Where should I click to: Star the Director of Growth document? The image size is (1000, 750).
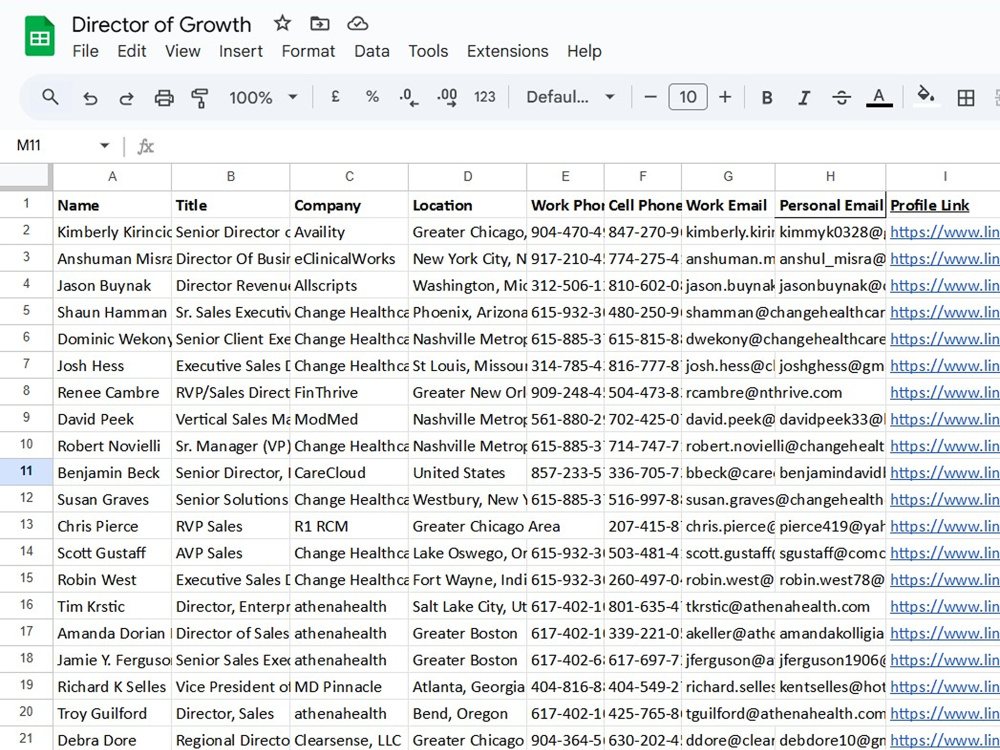point(282,24)
